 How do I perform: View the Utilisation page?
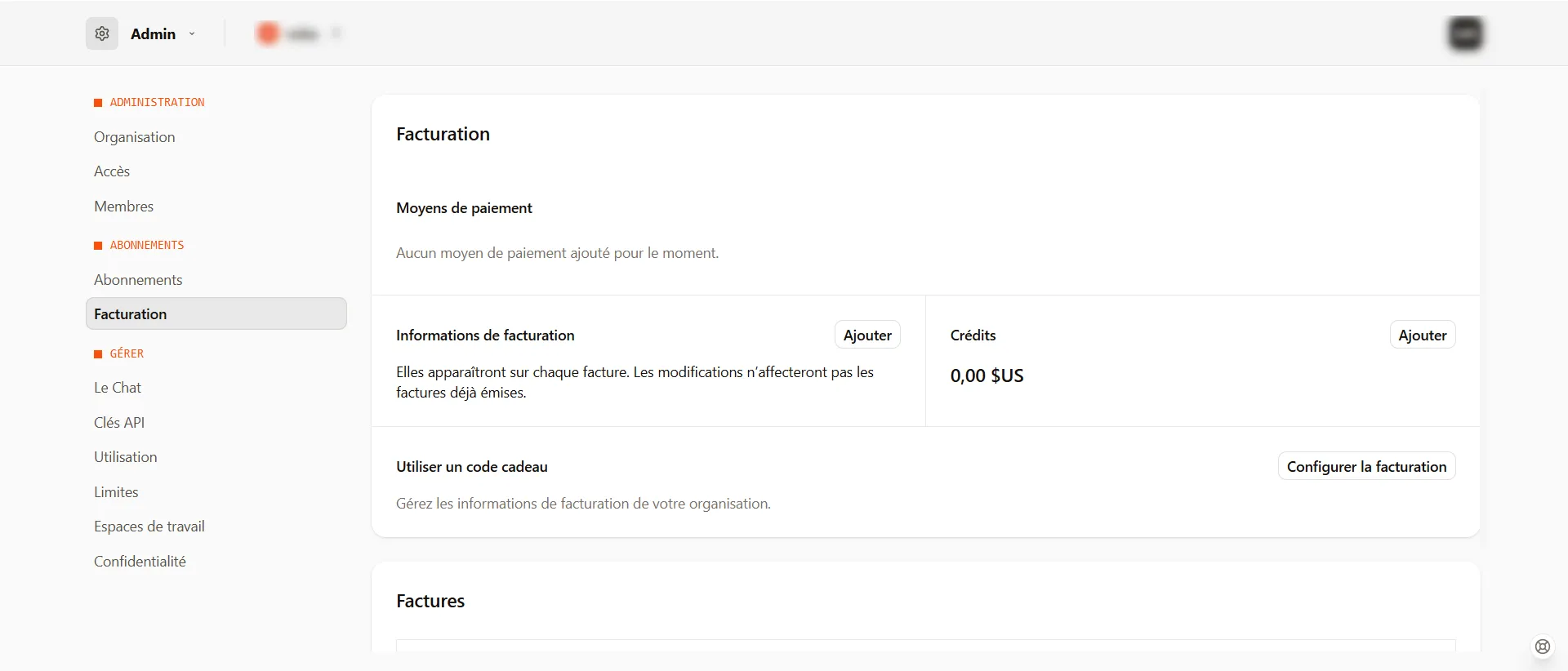tap(125, 457)
